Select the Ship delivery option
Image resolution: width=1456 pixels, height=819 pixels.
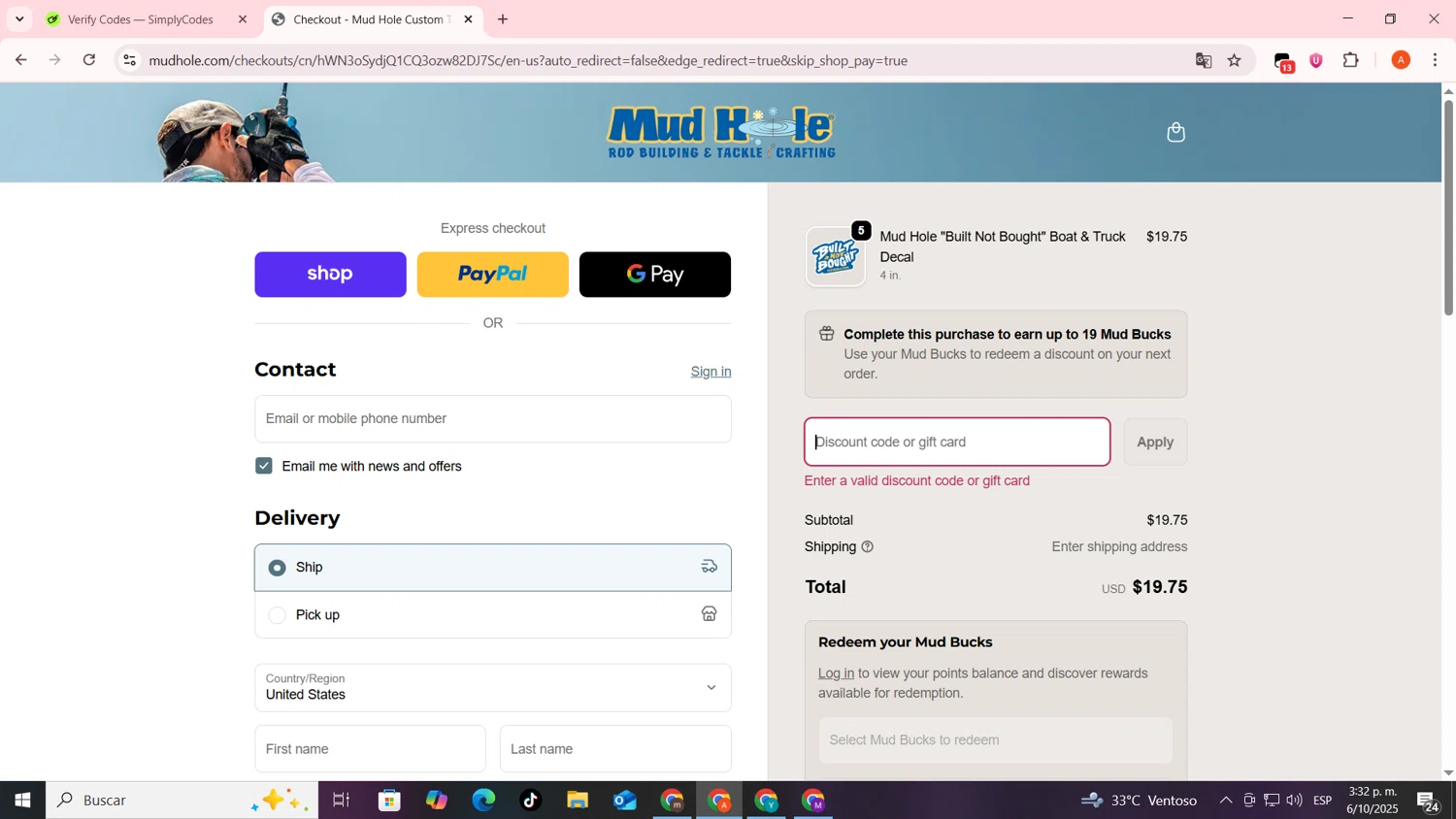(x=493, y=568)
